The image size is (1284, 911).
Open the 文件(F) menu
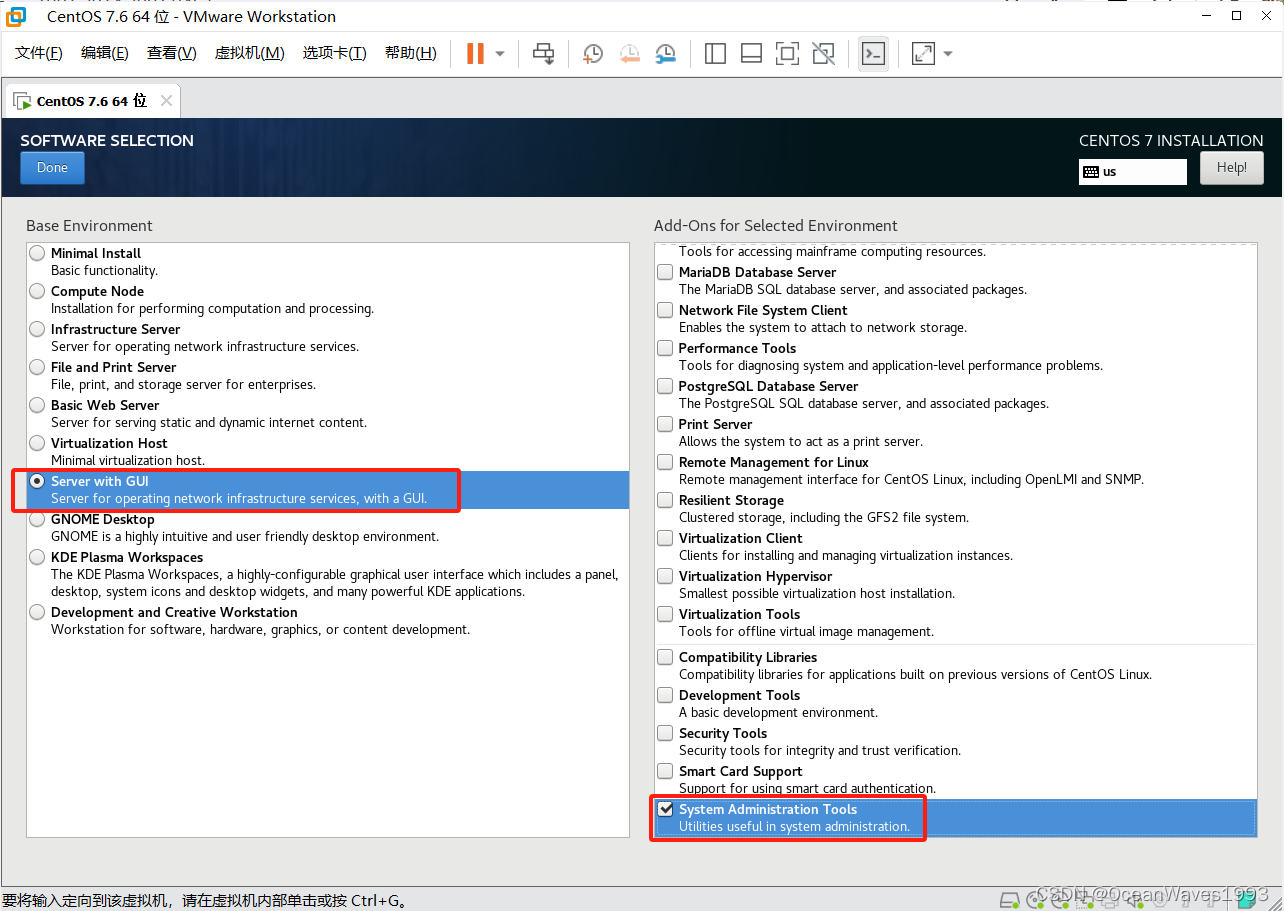pos(39,53)
